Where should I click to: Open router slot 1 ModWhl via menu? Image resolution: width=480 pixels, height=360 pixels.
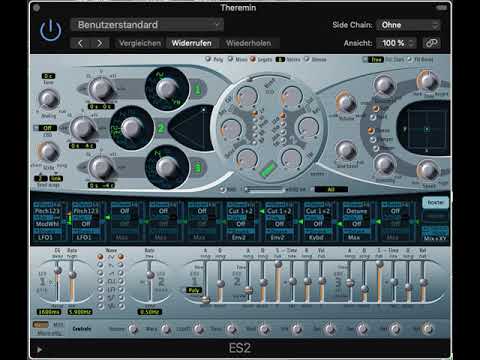click(x=47, y=224)
